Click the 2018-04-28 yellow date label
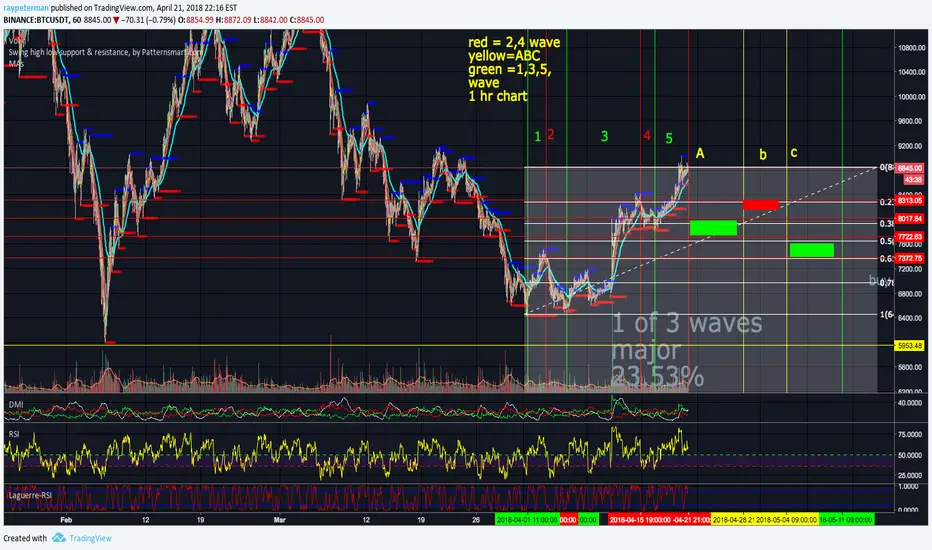Image resolution: width=932 pixels, height=550 pixels. (x=733, y=520)
